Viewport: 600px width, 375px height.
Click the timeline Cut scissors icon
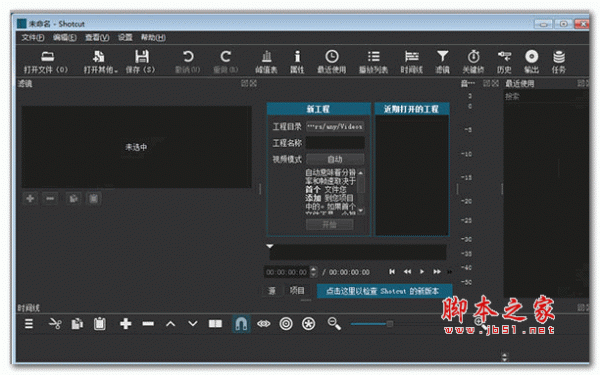click(x=55, y=324)
